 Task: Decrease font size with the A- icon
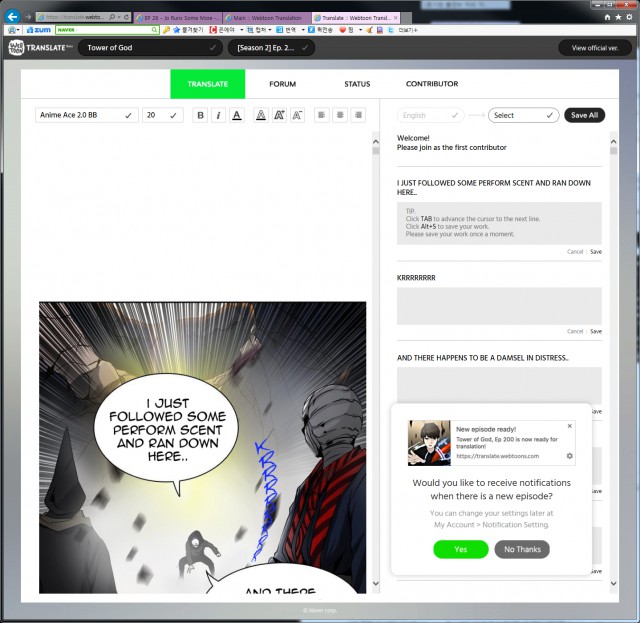tap(297, 116)
